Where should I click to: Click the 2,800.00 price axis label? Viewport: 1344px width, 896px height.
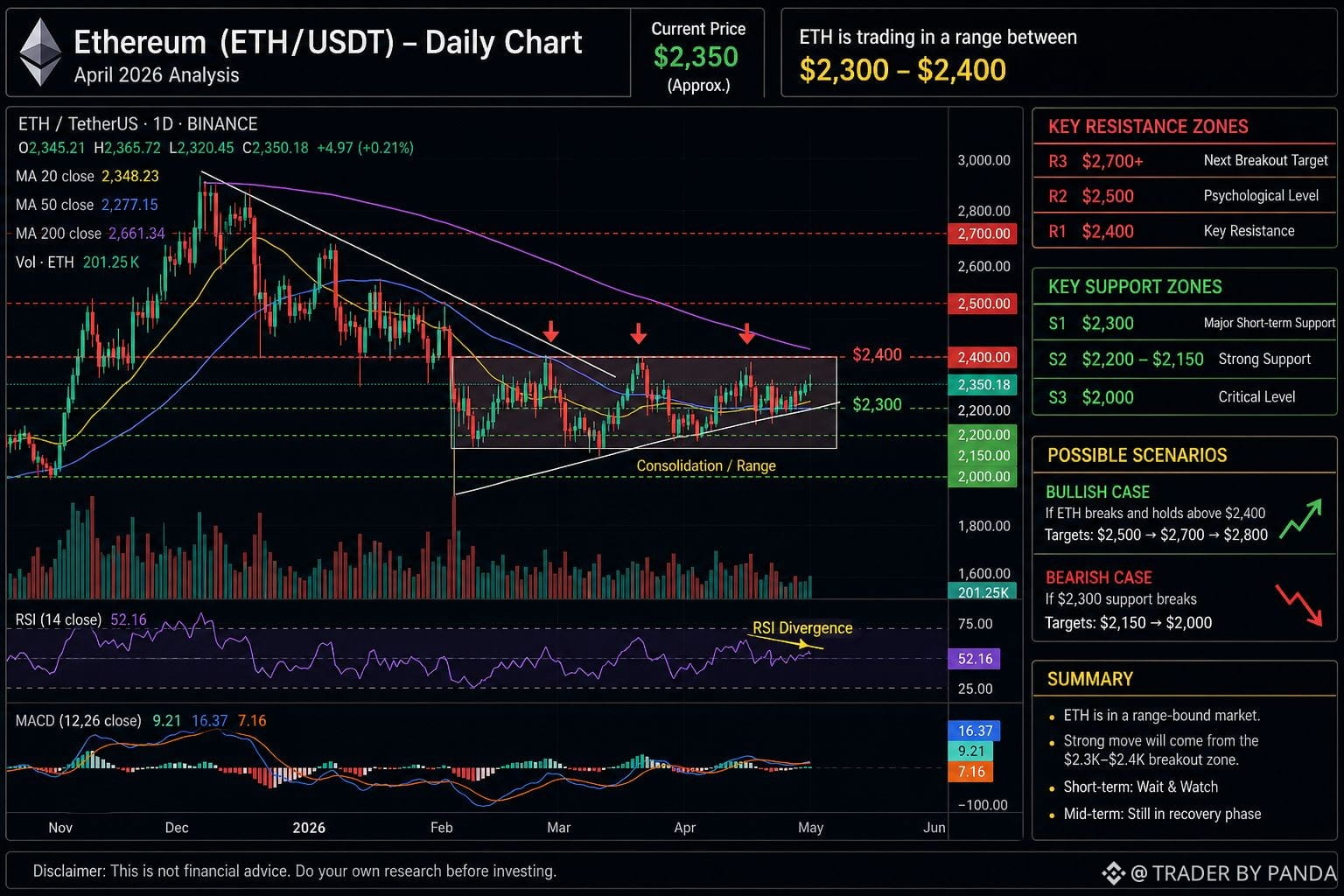[983, 211]
